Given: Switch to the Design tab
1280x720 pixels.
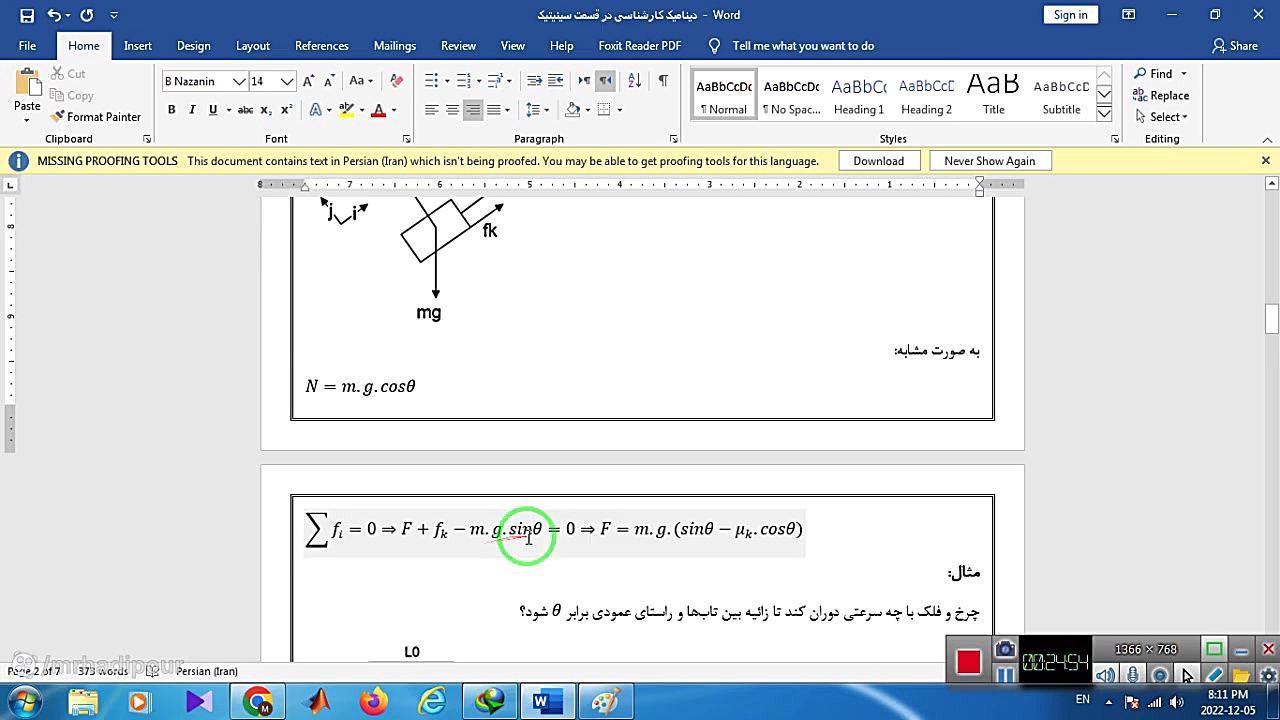Looking at the screenshot, I should 193,46.
